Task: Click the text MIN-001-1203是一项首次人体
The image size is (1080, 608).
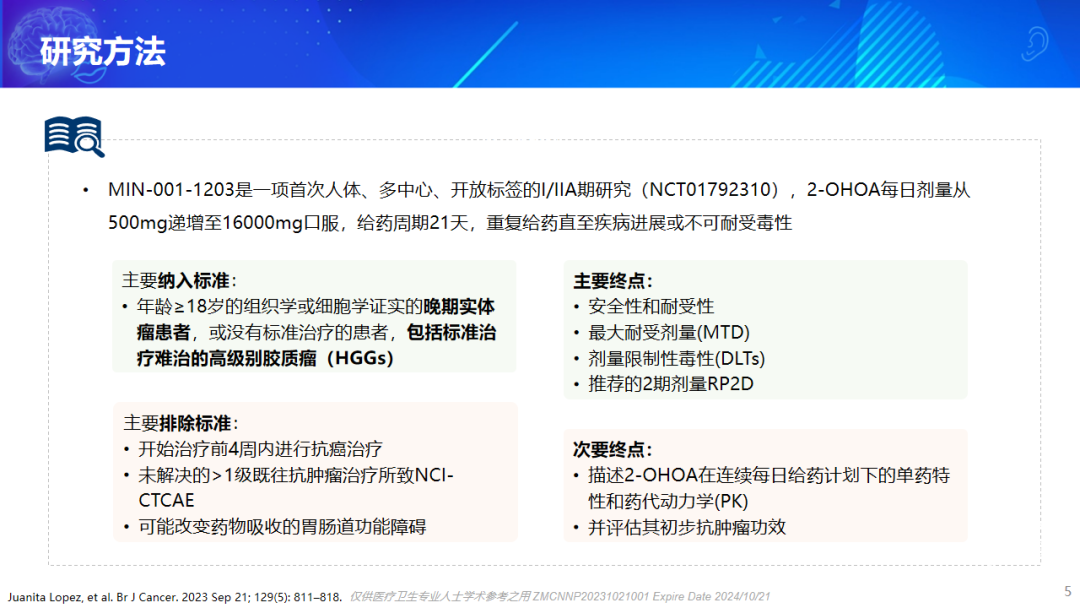Action: click(234, 190)
